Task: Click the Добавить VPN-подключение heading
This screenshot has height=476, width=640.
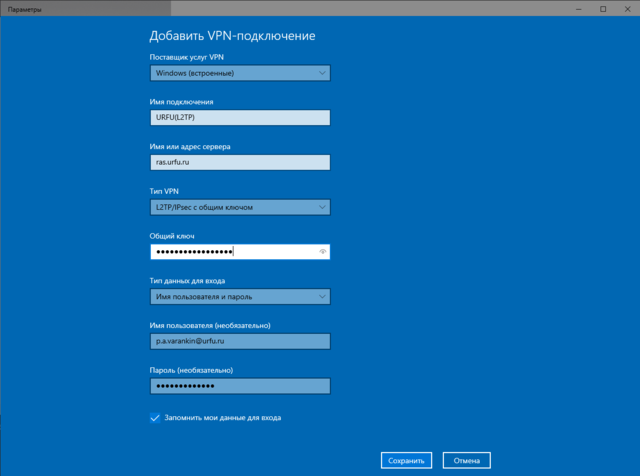Action: [232, 36]
